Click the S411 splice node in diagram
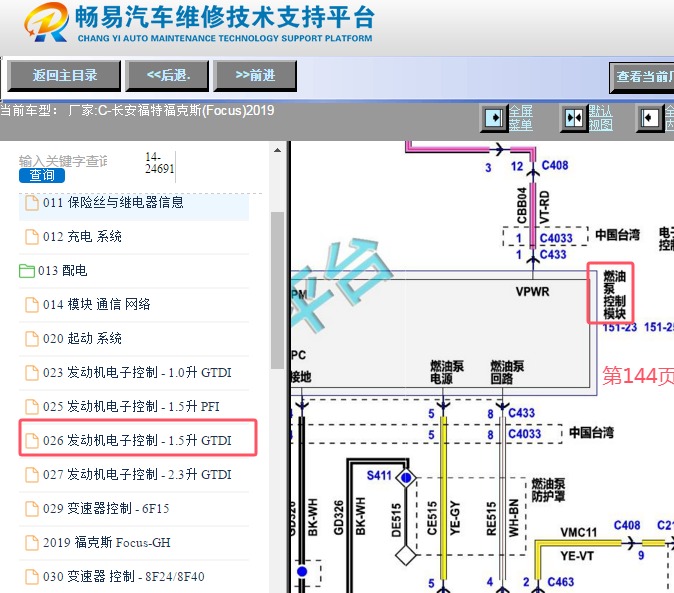Viewport: 674px width, 593px height. (406, 477)
